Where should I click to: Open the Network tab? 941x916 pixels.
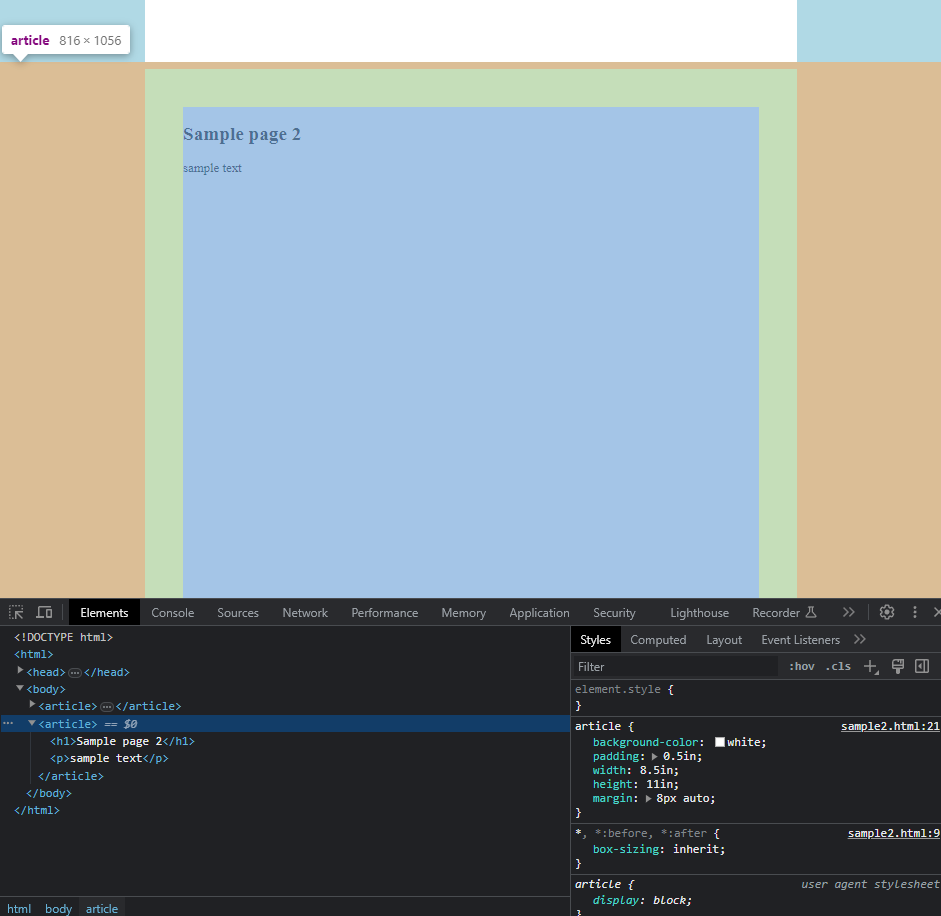[305, 612]
